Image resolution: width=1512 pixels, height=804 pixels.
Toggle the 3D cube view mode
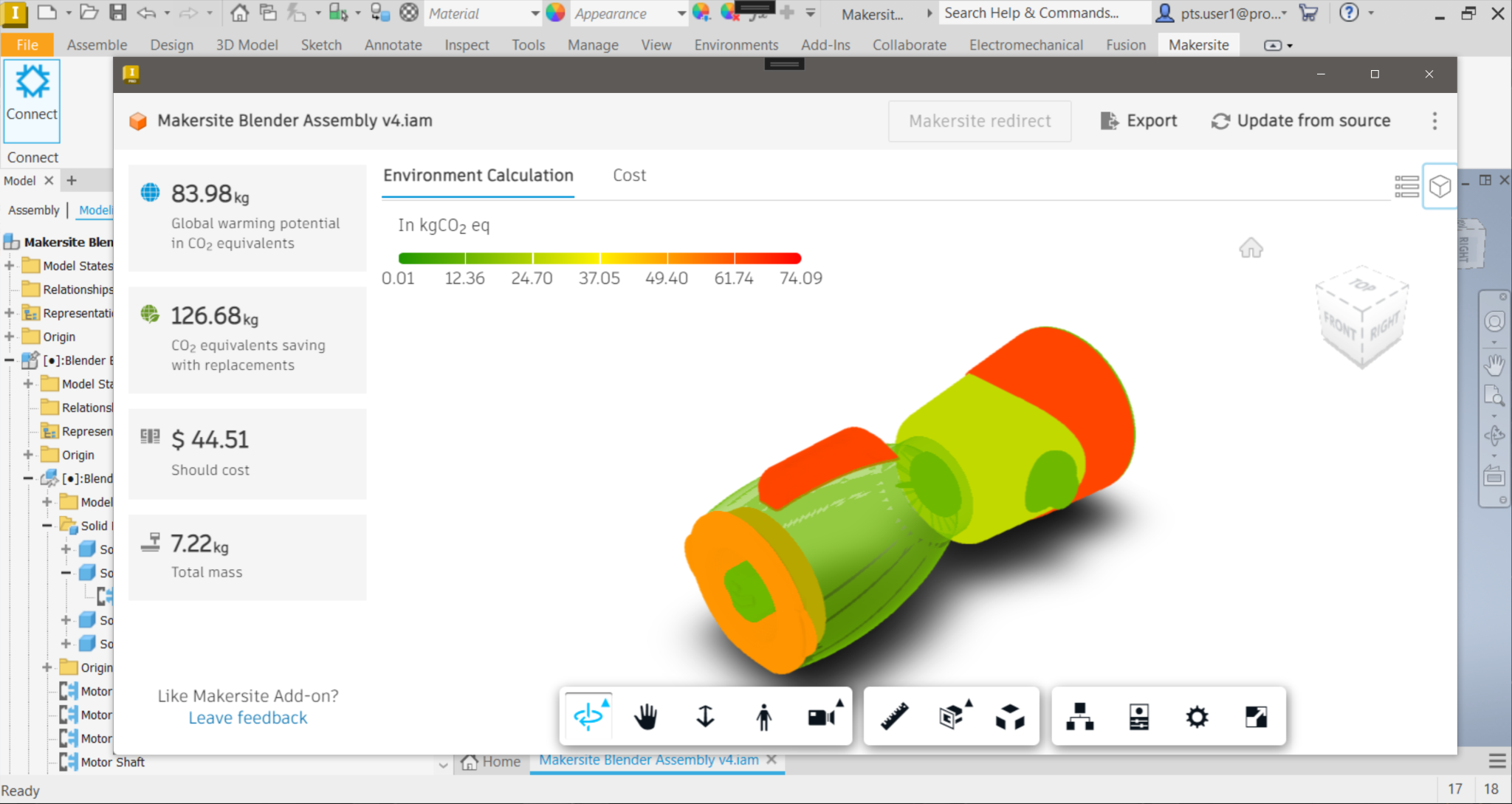pos(1440,187)
